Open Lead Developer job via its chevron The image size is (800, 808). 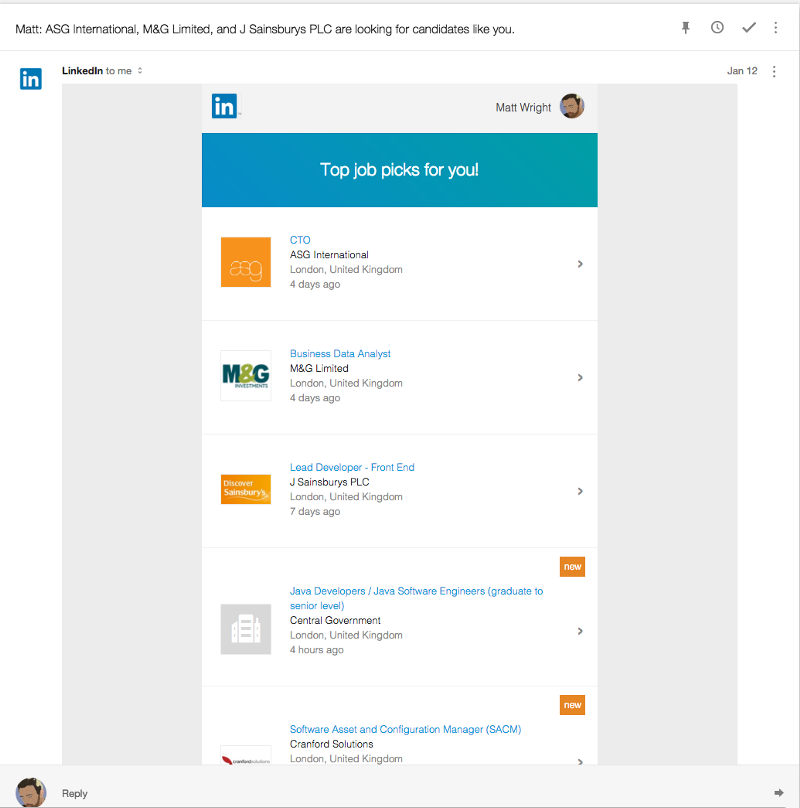click(580, 491)
